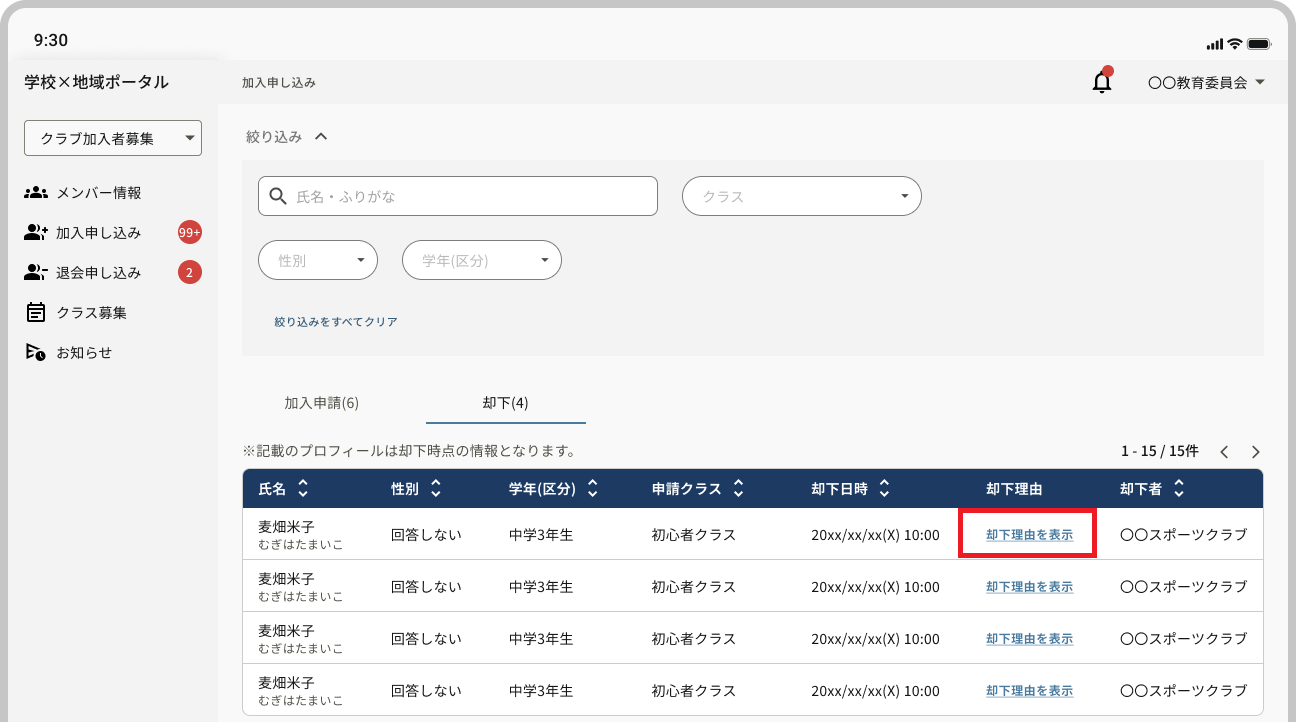Sort by 学年(区分) column arrows

(592, 489)
